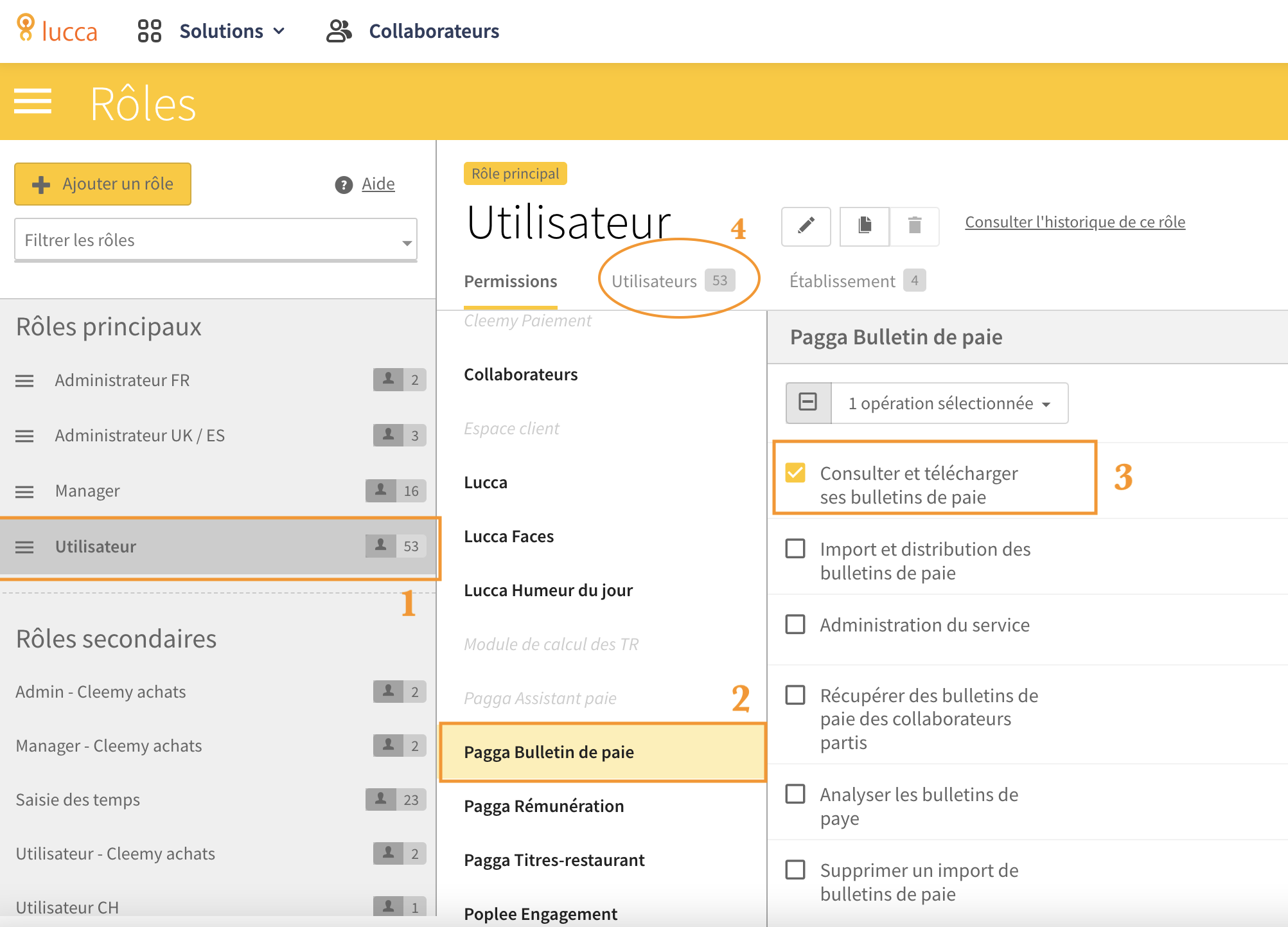Select Pagga Rémunération in the permissions list

coord(543,806)
